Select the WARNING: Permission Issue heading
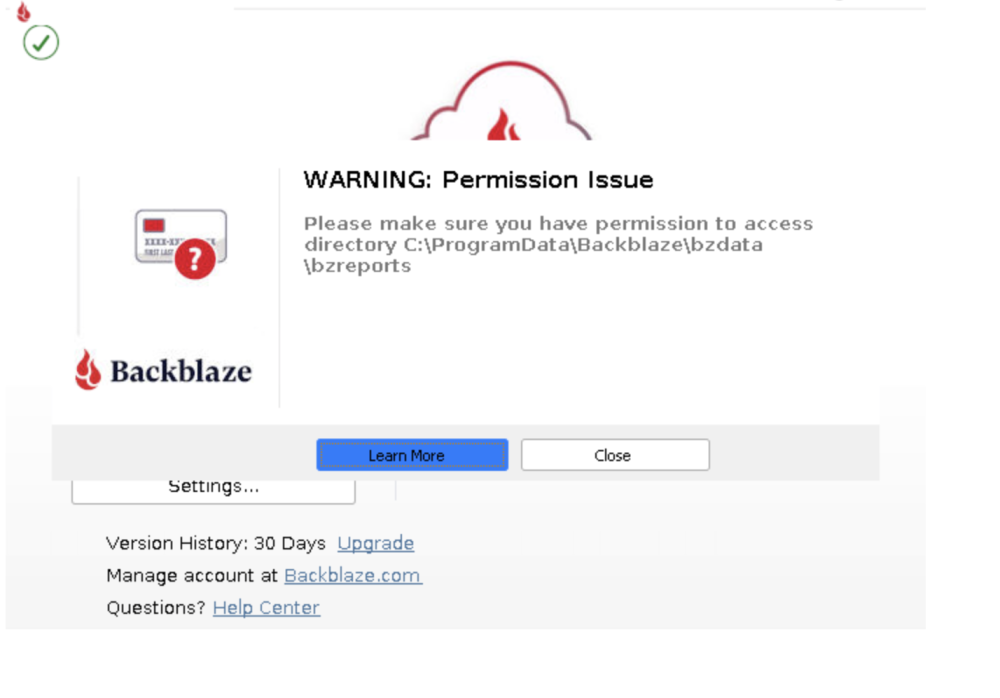The width and height of the screenshot is (1000, 698). 478,180
